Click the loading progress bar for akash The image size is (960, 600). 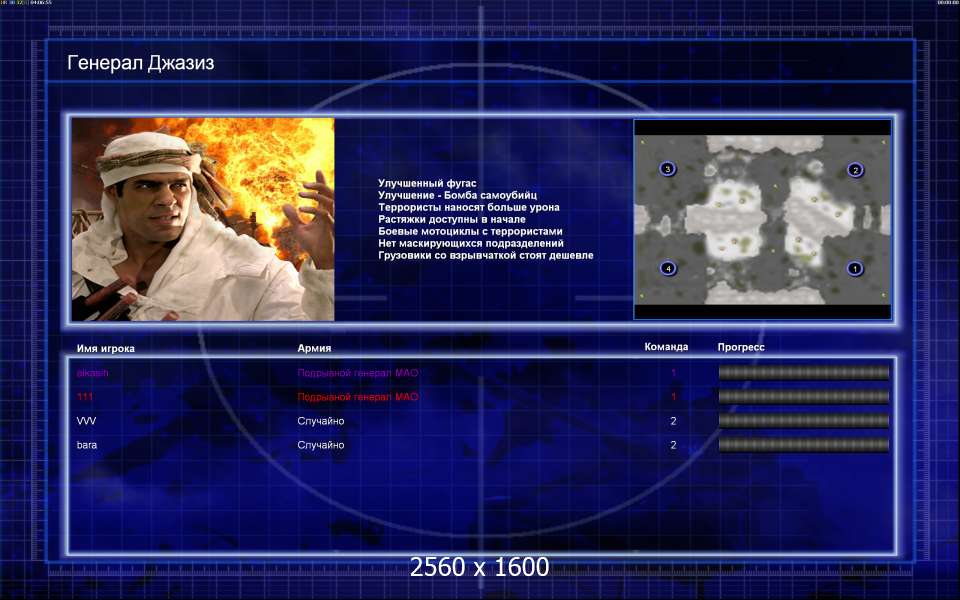point(803,373)
